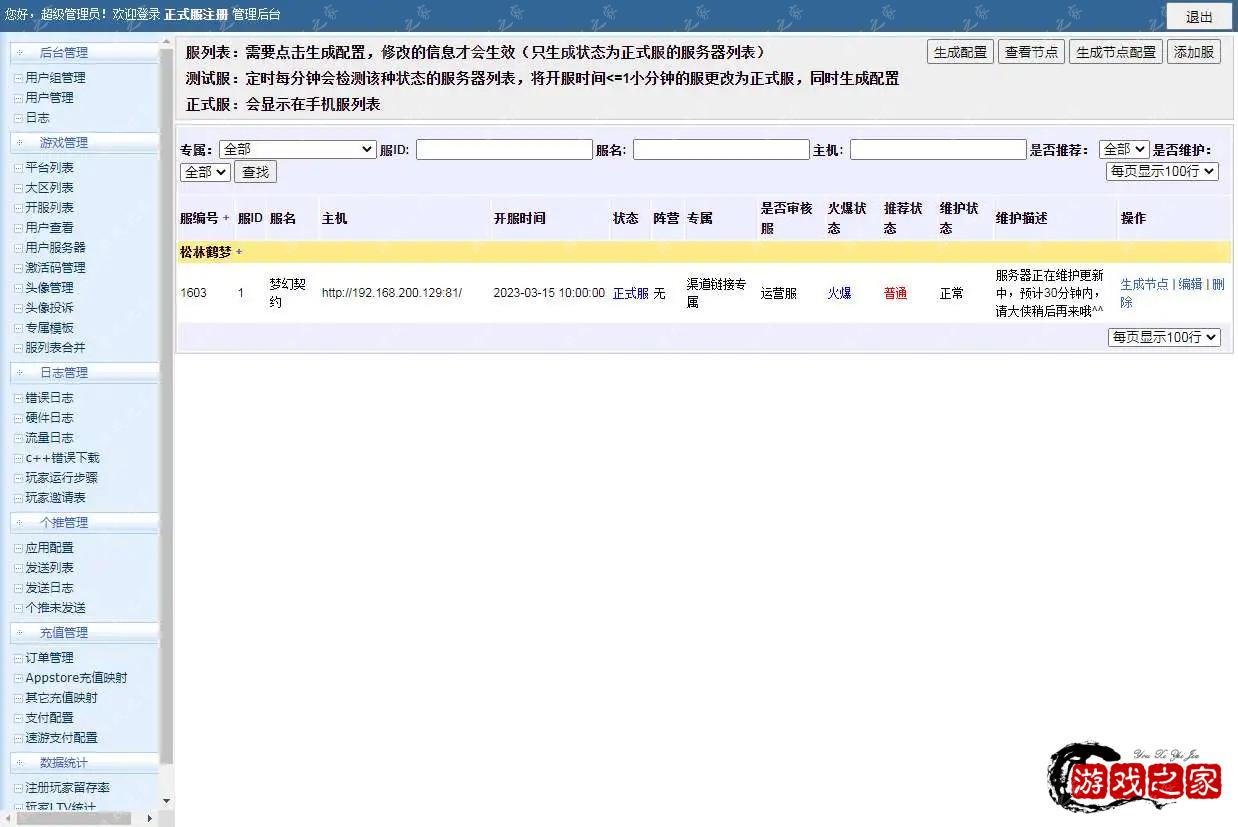Open the 是否推荐 dropdown
Viewport: 1238px width, 827px height.
tap(1123, 149)
